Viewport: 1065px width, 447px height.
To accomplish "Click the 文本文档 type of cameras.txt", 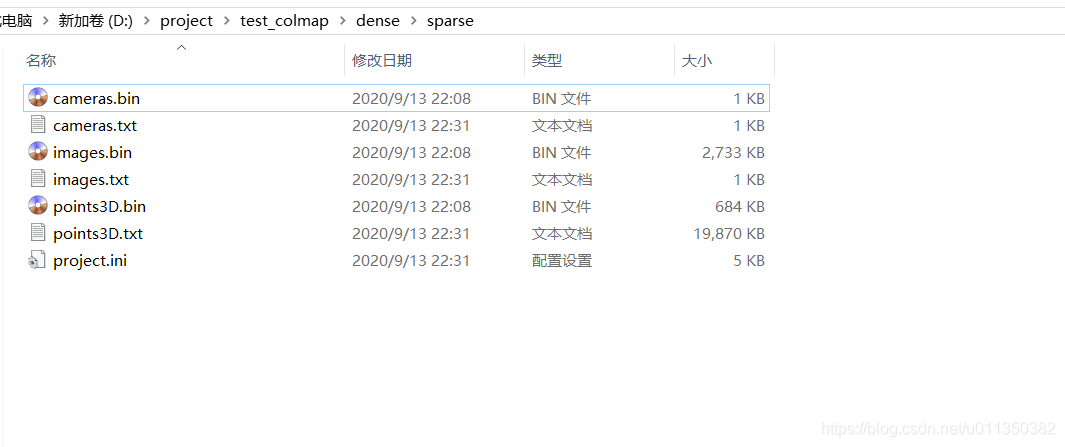I will pos(562,126).
